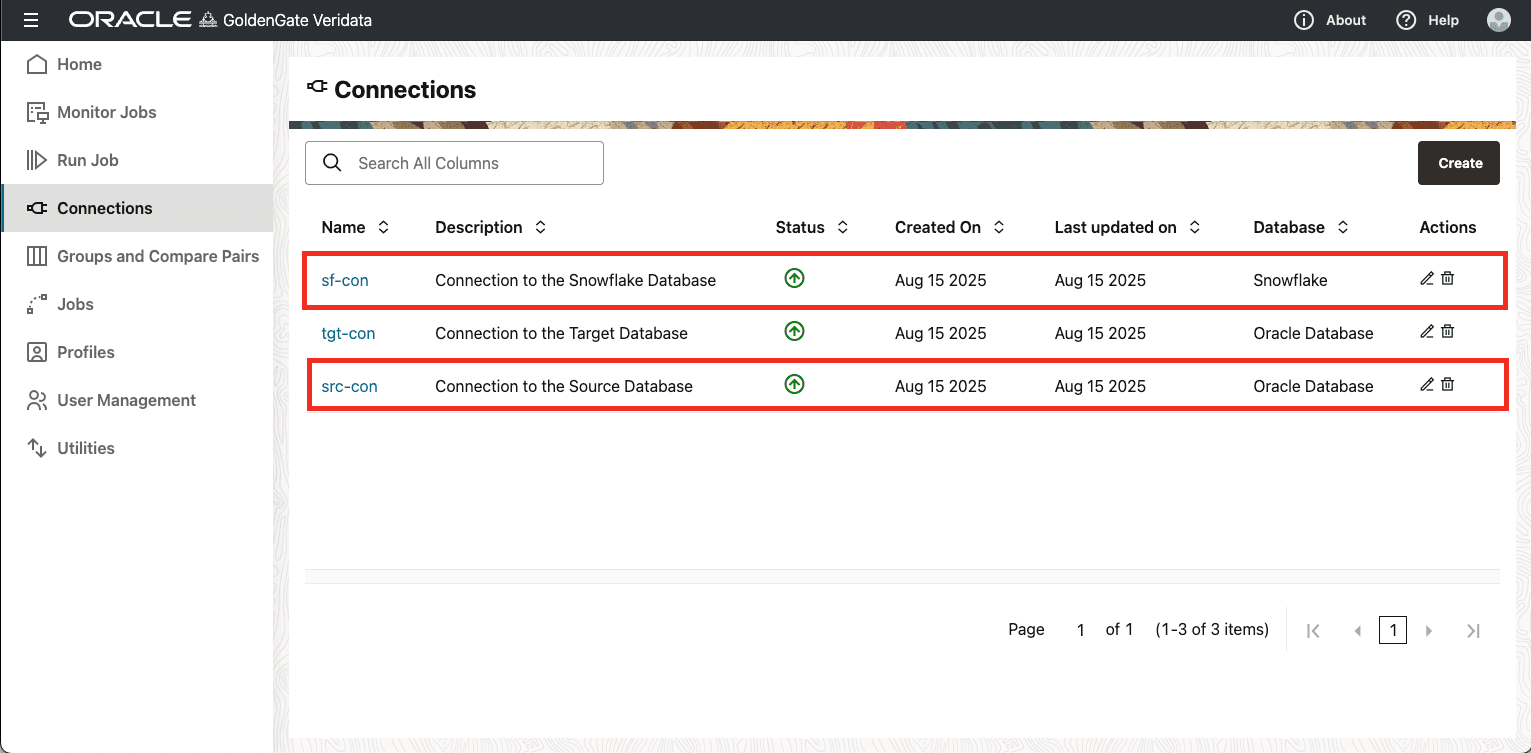The height and width of the screenshot is (753, 1531).
Task: Click the Jobs sidebar icon
Action: 37,304
